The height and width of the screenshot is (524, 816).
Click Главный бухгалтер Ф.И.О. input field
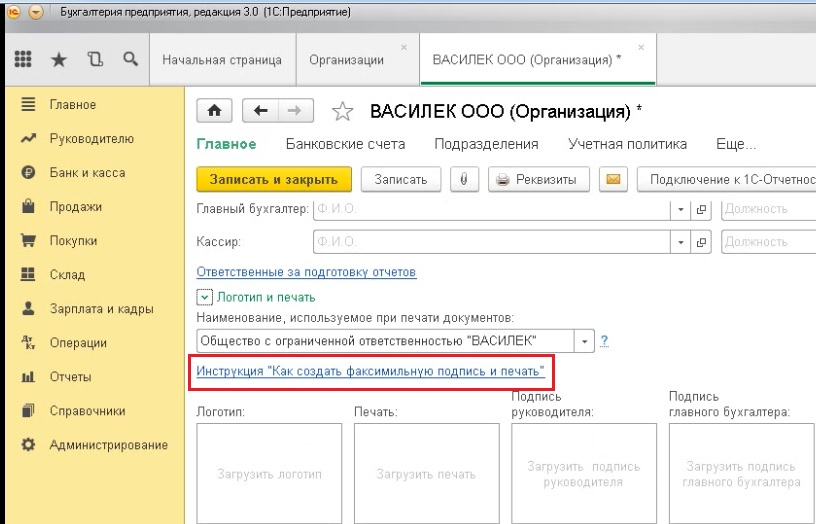point(492,209)
